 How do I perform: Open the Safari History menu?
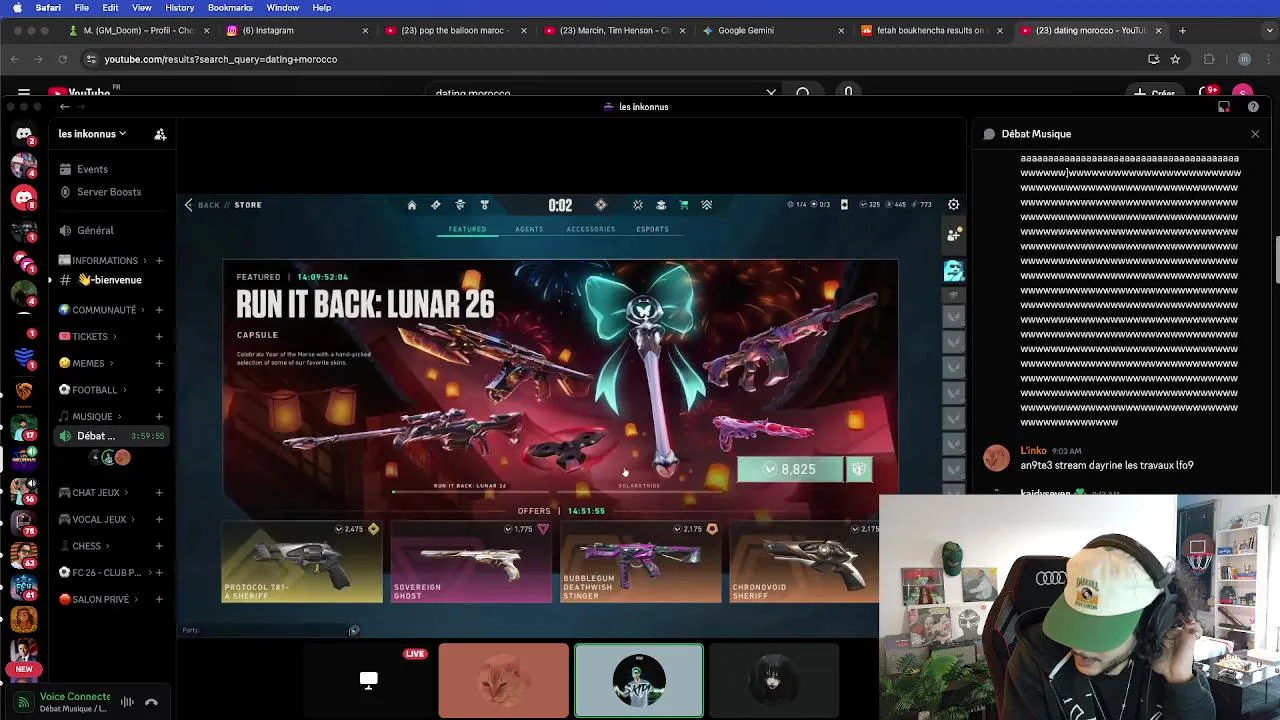click(x=180, y=8)
